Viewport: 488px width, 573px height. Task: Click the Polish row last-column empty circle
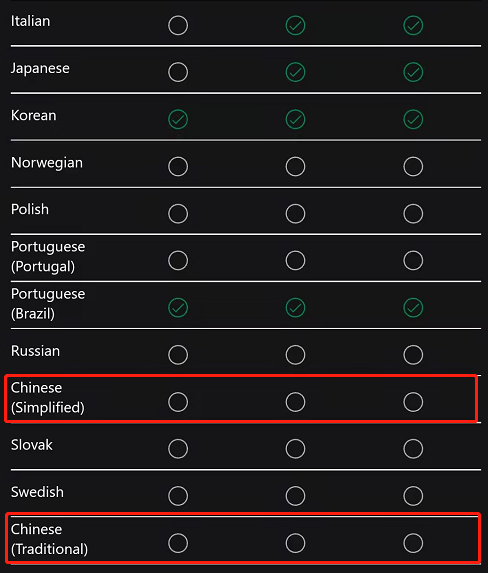point(413,214)
